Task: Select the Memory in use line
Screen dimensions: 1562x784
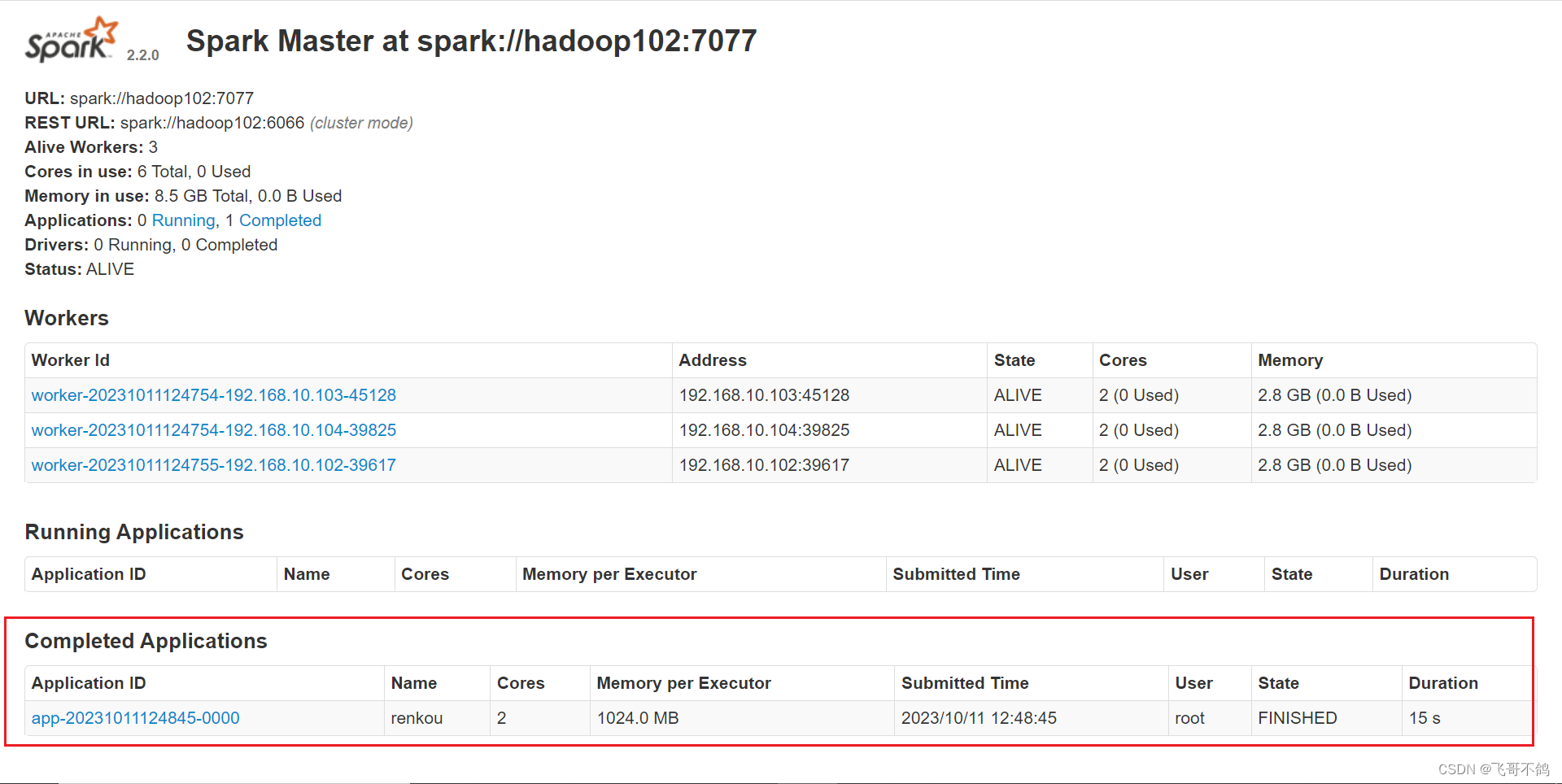Action: point(183,196)
